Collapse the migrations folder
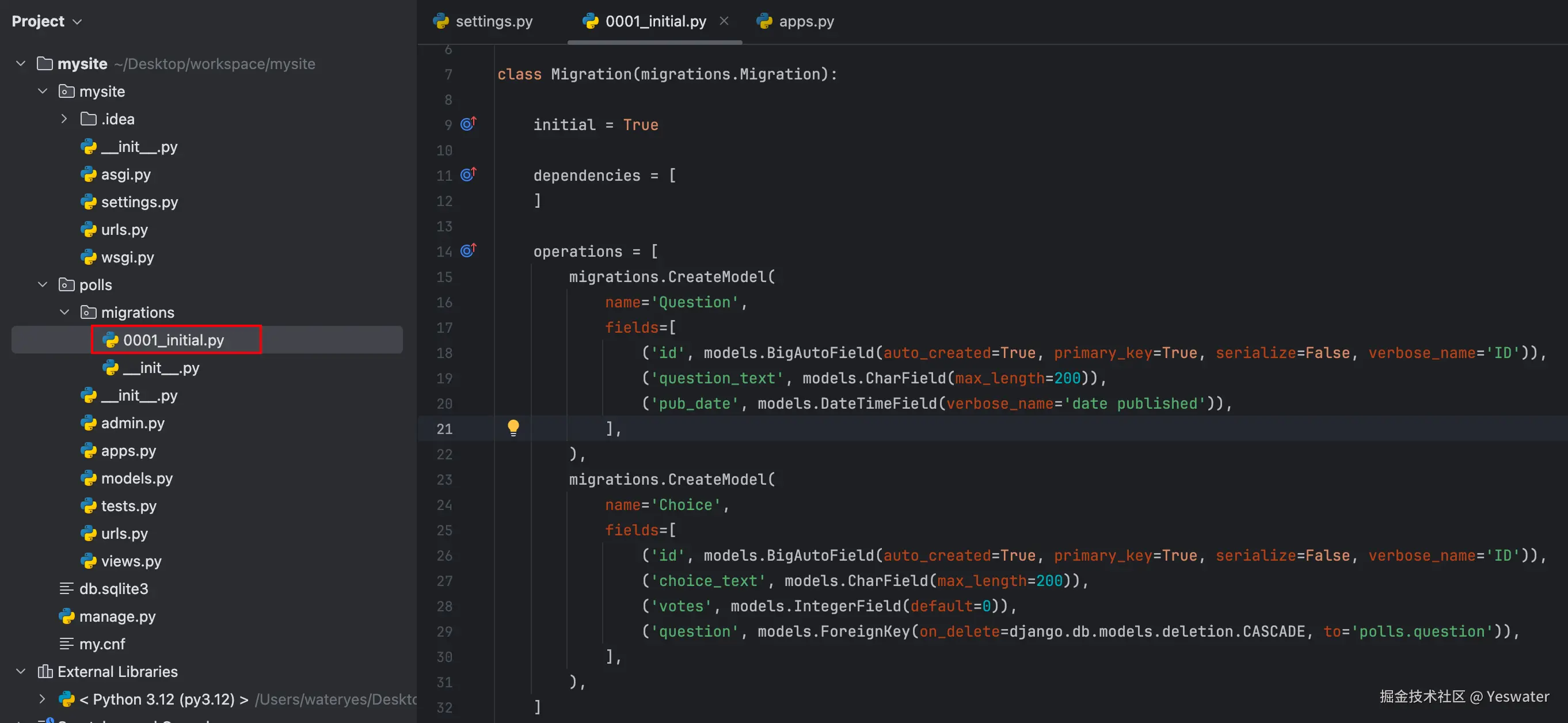The width and height of the screenshot is (1568, 723). click(64, 312)
